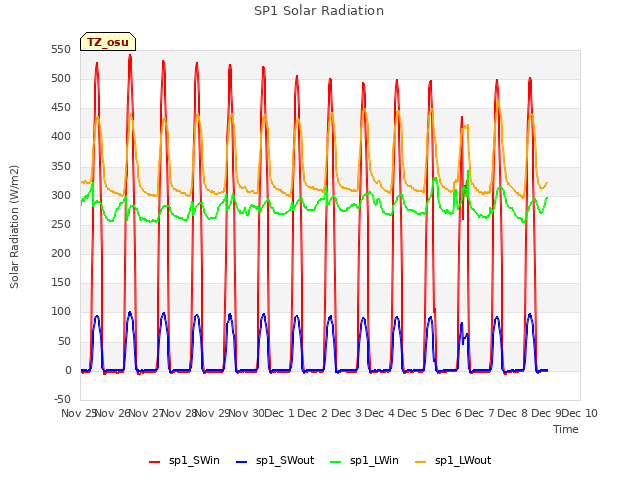Click the orange sp1_LWout legend swatch
Screen dimensions: 640x480
point(420,461)
